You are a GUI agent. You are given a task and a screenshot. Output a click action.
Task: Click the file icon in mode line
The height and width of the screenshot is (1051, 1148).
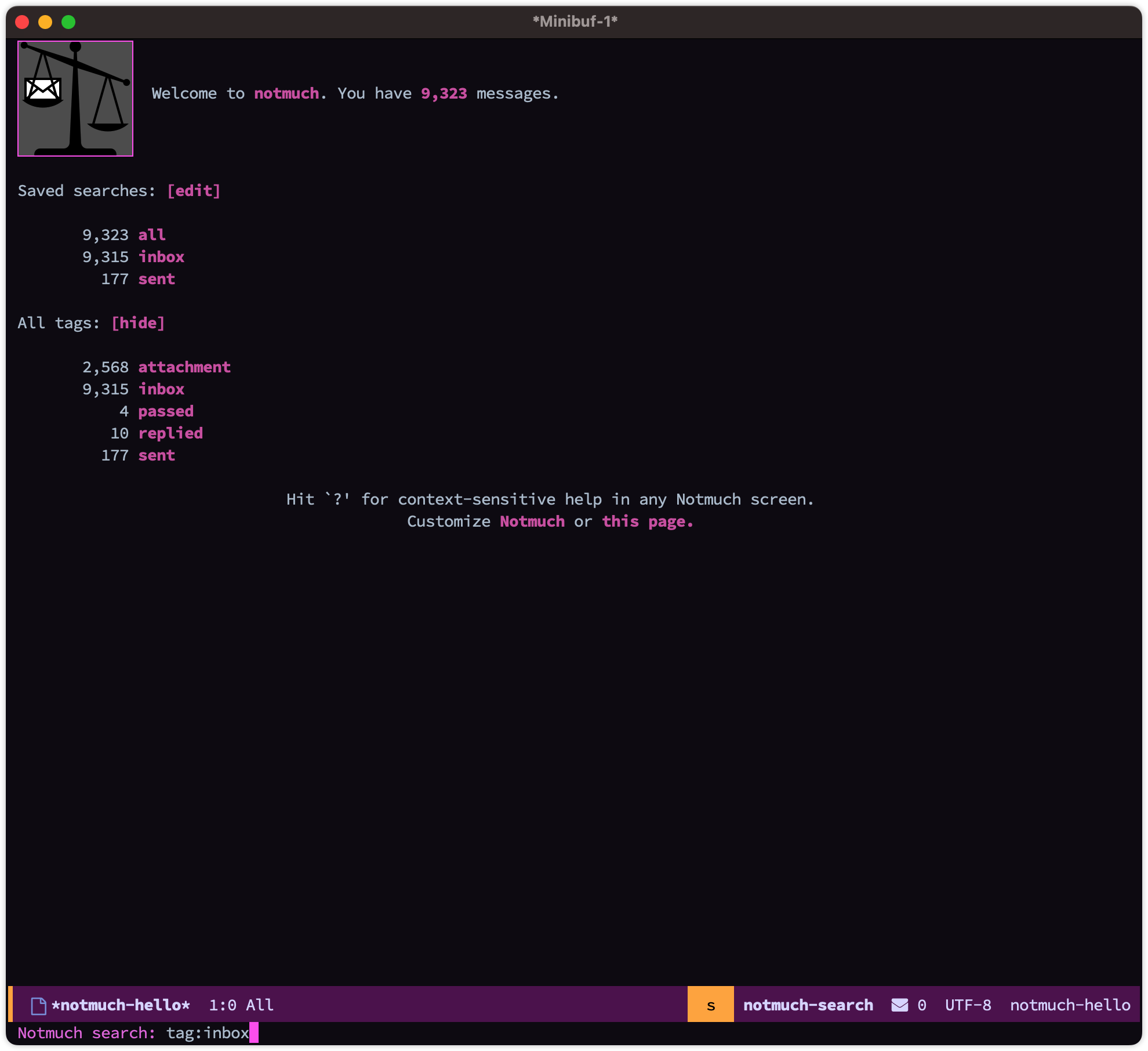(x=39, y=1006)
